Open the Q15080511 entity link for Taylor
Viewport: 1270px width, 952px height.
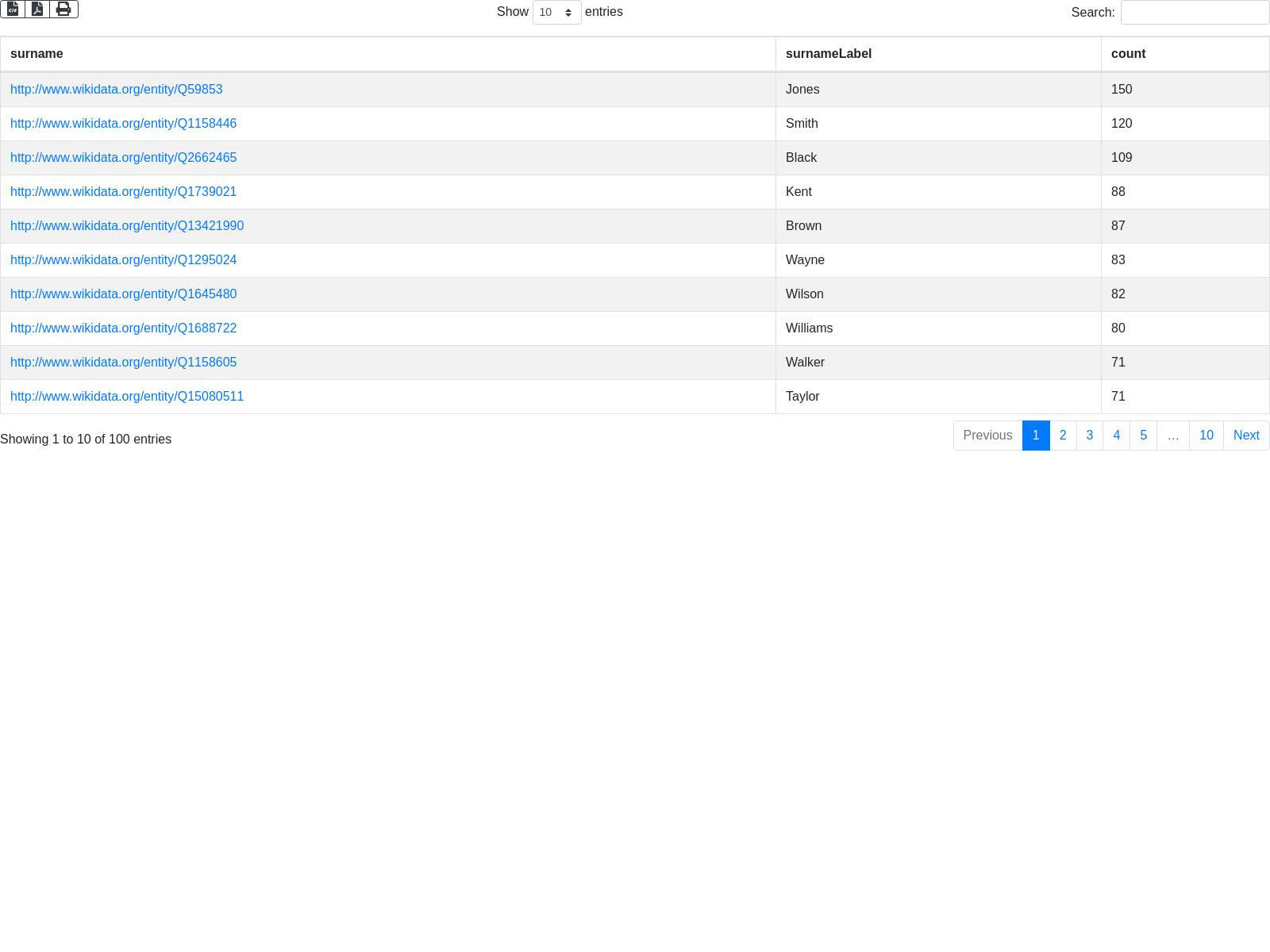pos(127,397)
